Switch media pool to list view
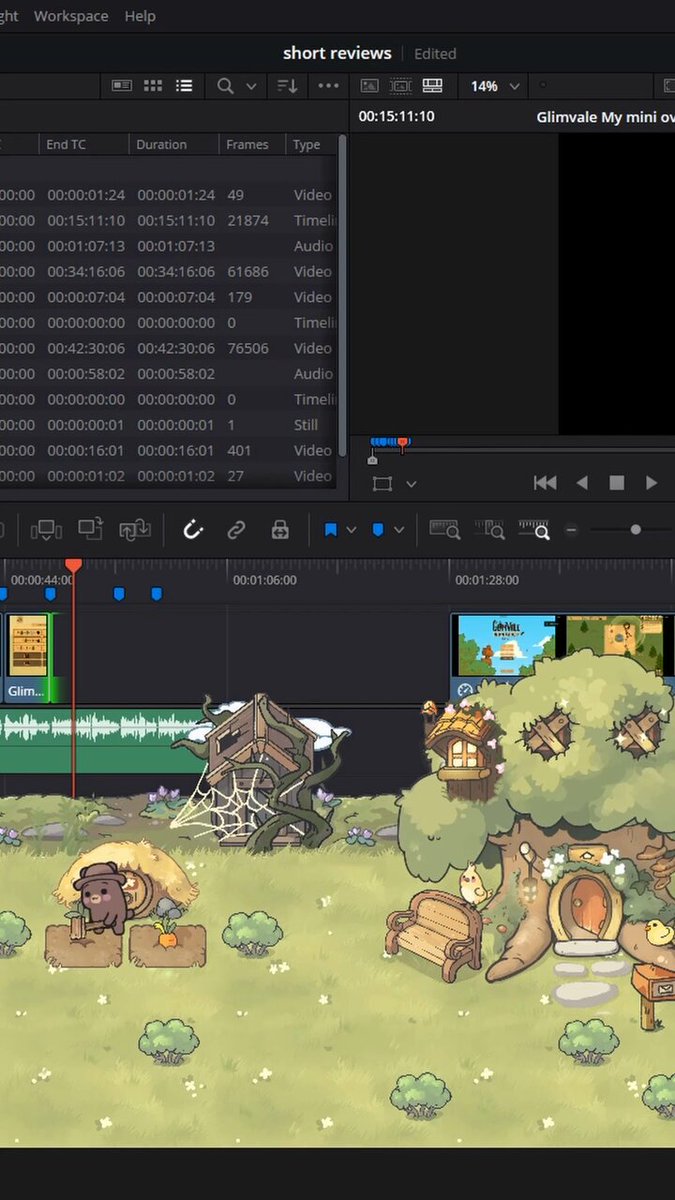The height and width of the screenshot is (1200, 675). click(x=184, y=86)
